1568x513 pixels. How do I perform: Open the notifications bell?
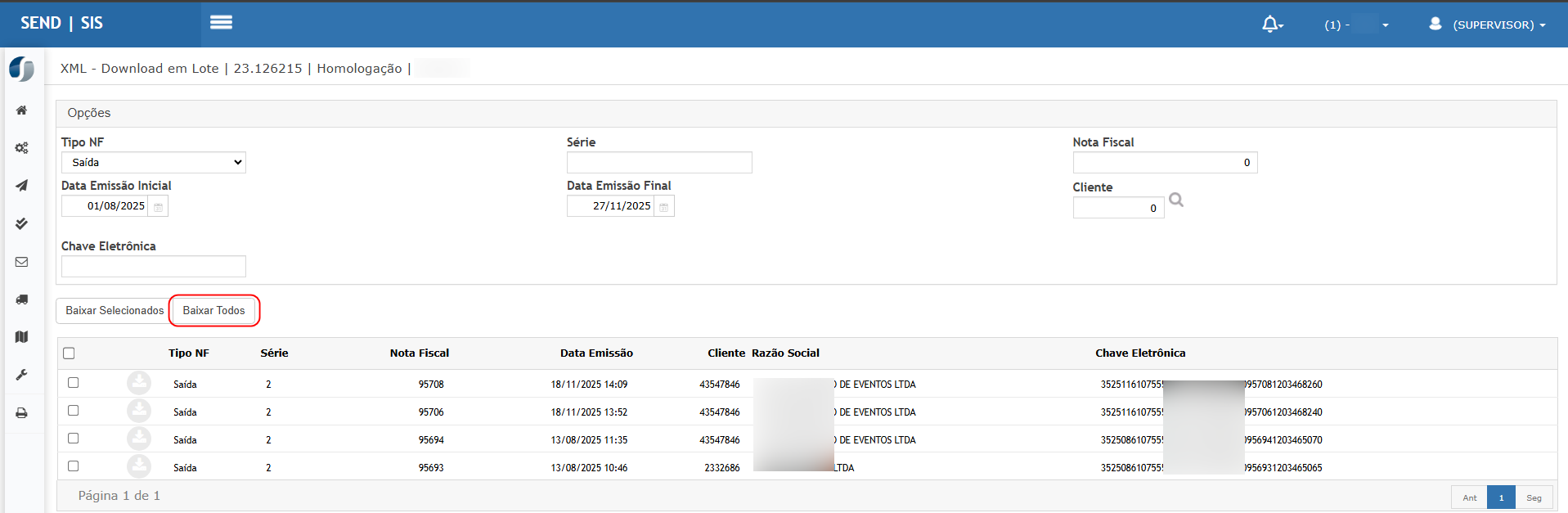pos(1271,25)
